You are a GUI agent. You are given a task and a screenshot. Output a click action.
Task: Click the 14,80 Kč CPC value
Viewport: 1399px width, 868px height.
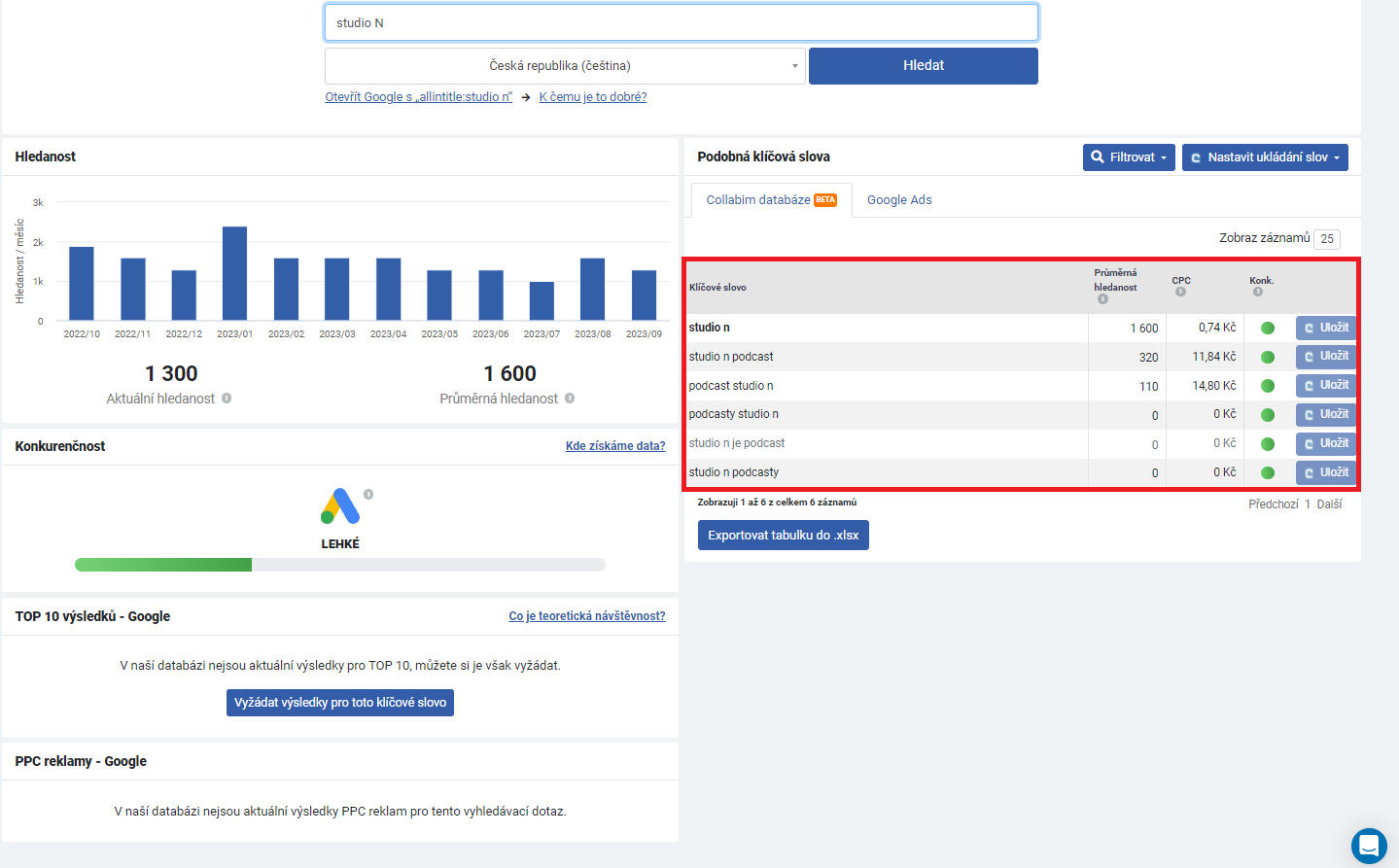pyautogui.click(x=1214, y=386)
